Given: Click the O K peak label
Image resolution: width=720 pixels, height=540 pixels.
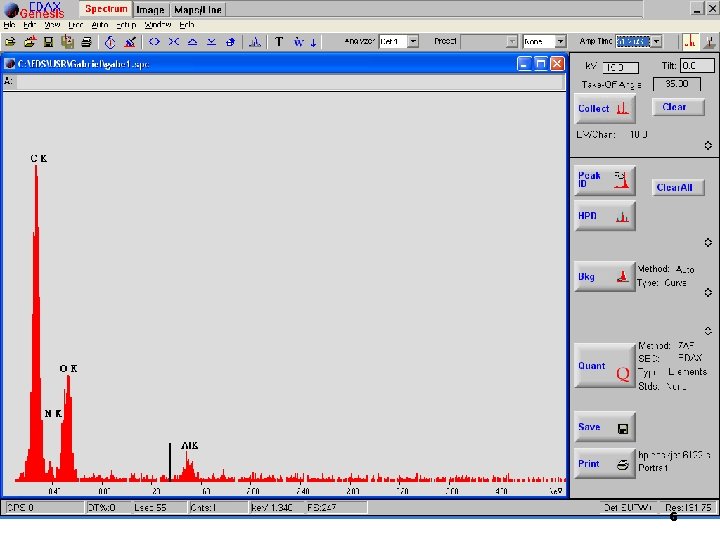Looking at the screenshot, I should pyautogui.click(x=68, y=368).
